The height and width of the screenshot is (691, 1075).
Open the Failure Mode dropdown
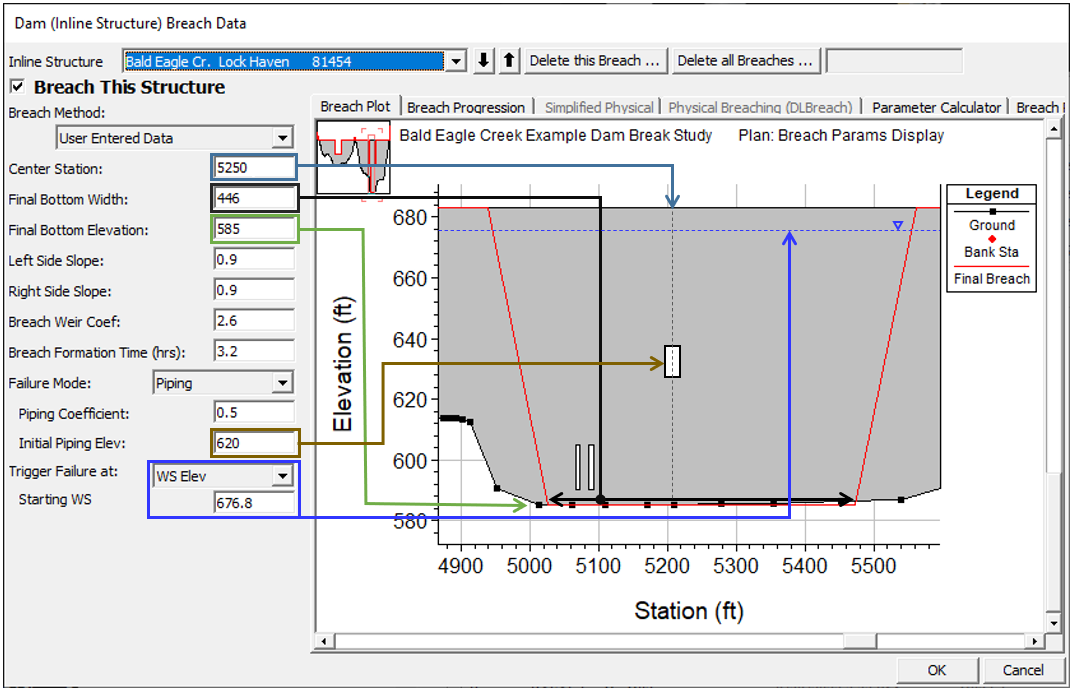pos(283,383)
